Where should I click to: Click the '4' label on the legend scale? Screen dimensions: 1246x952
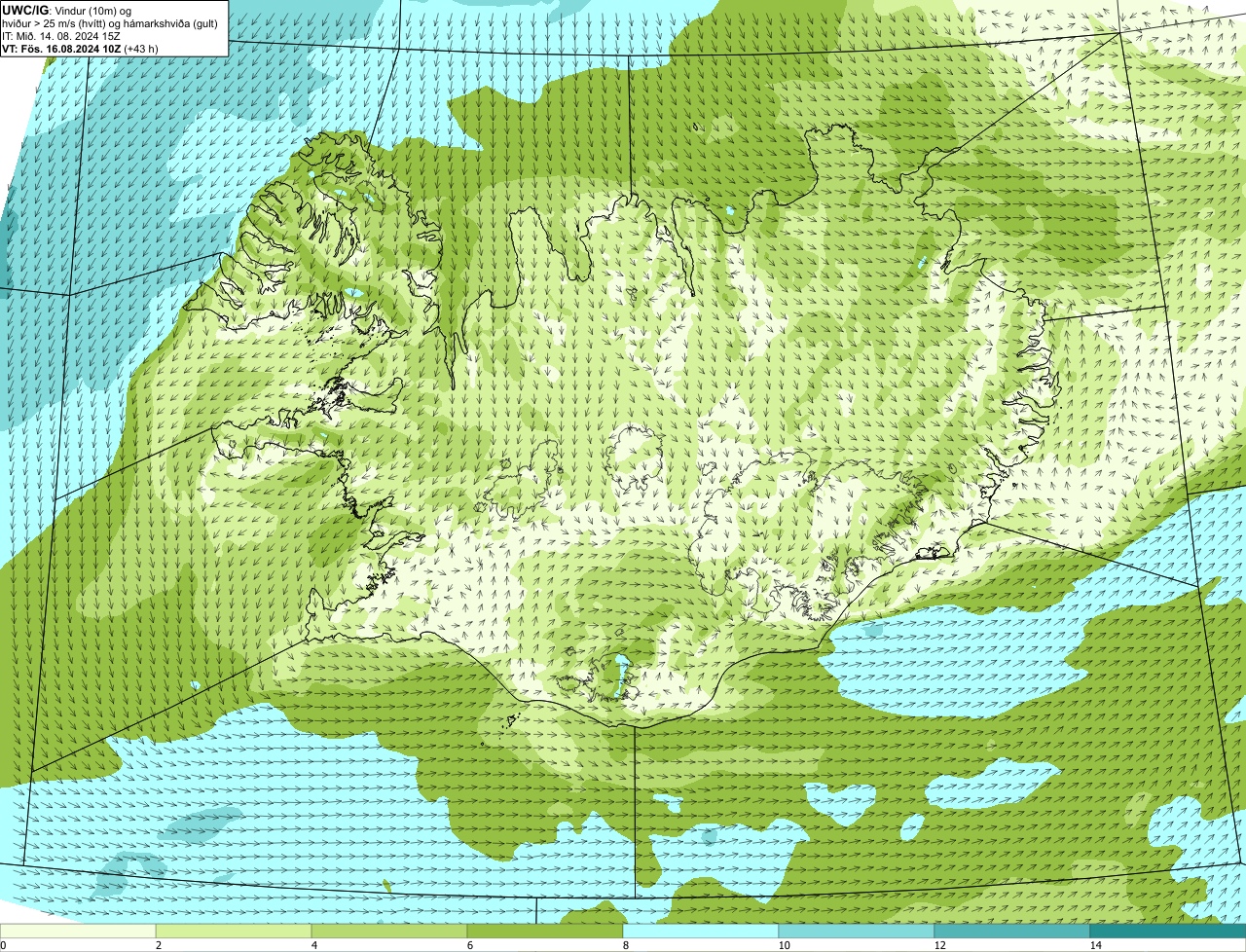click(x=313, y=945)
